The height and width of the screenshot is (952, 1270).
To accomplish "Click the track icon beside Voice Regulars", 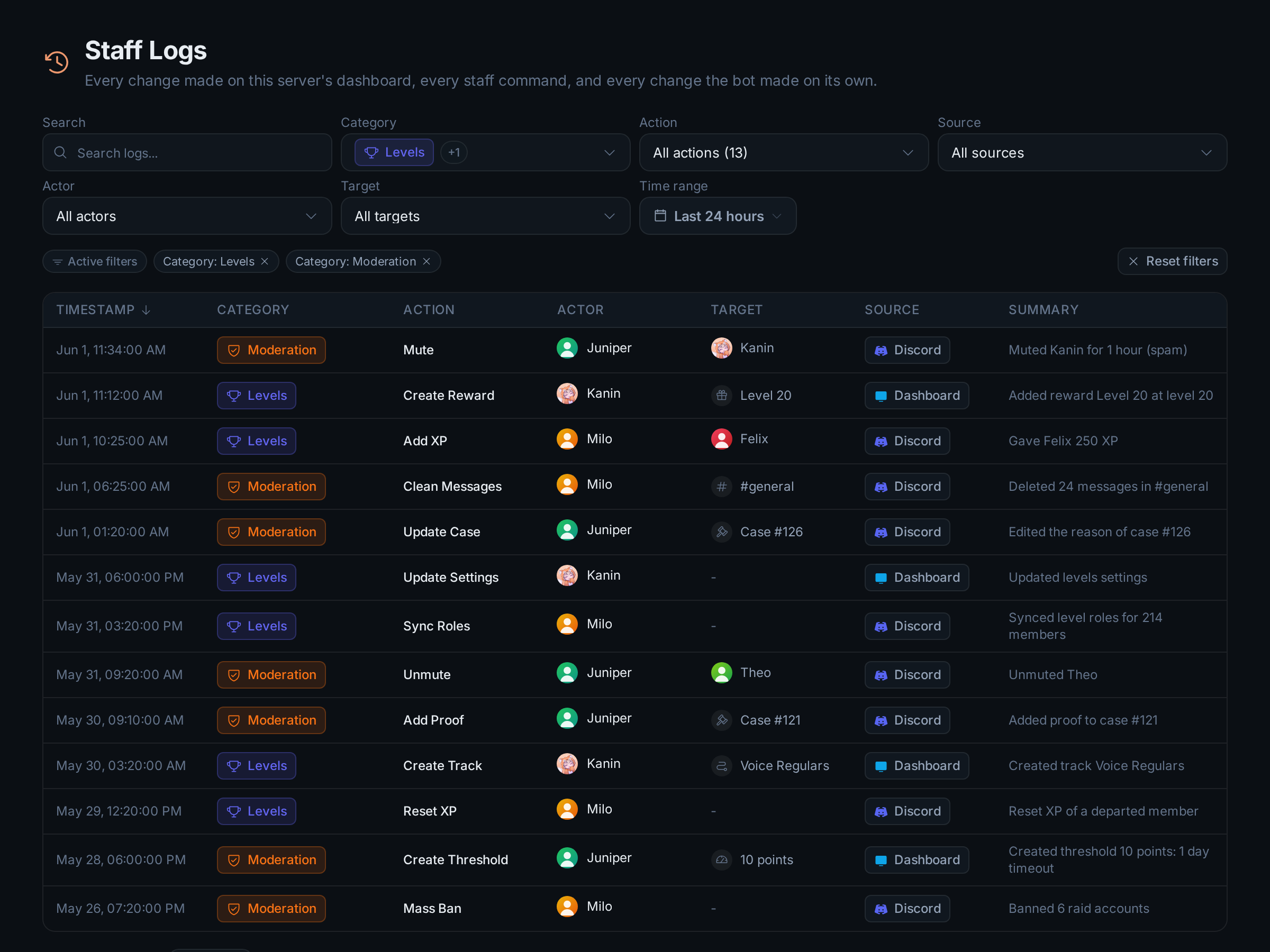I will 722,765.
